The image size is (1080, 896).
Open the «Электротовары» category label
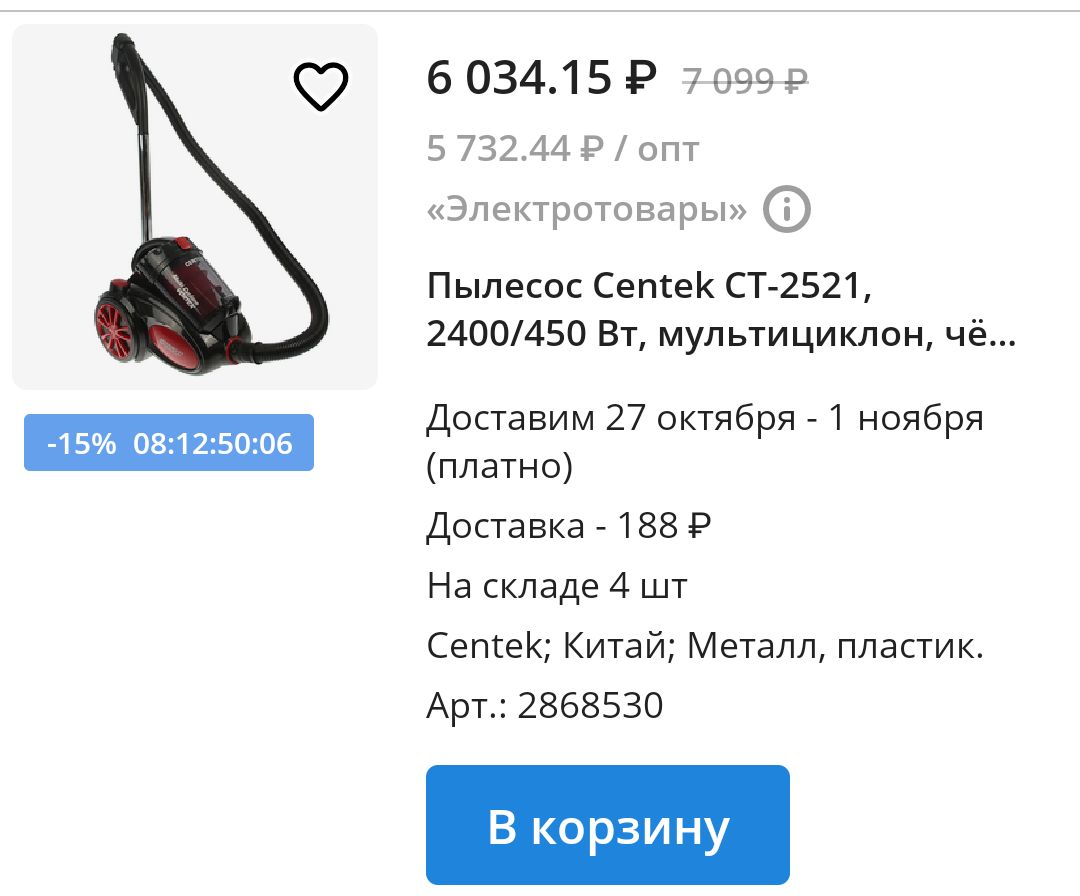[586, 209]
